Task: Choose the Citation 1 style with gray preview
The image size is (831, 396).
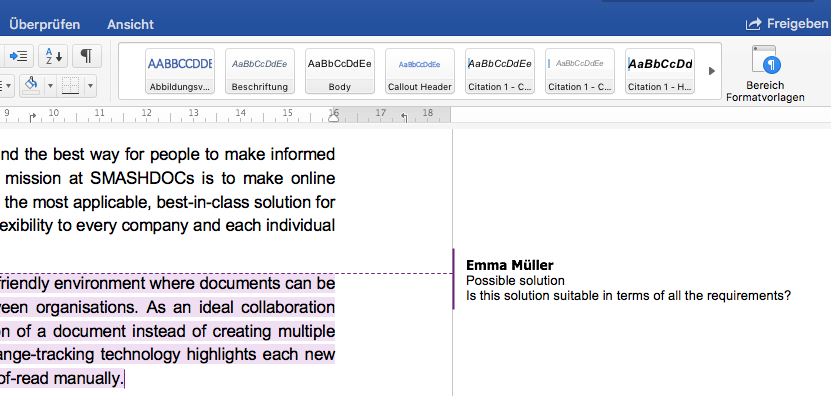Action: pos(580,71)
